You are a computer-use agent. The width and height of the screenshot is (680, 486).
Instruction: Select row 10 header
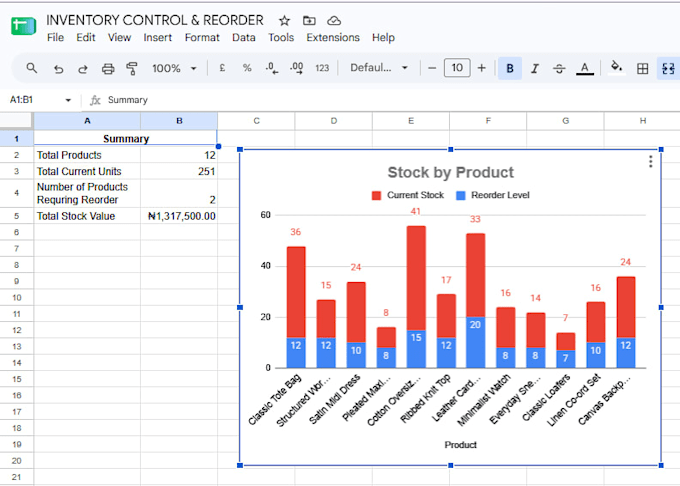[16, 298]
